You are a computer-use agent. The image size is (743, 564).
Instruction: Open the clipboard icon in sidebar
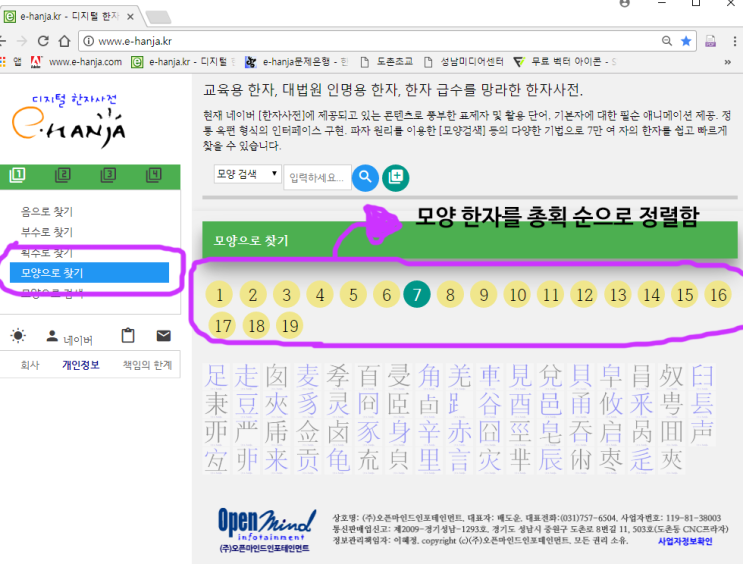pyautogui.click(x=128, y=336)
